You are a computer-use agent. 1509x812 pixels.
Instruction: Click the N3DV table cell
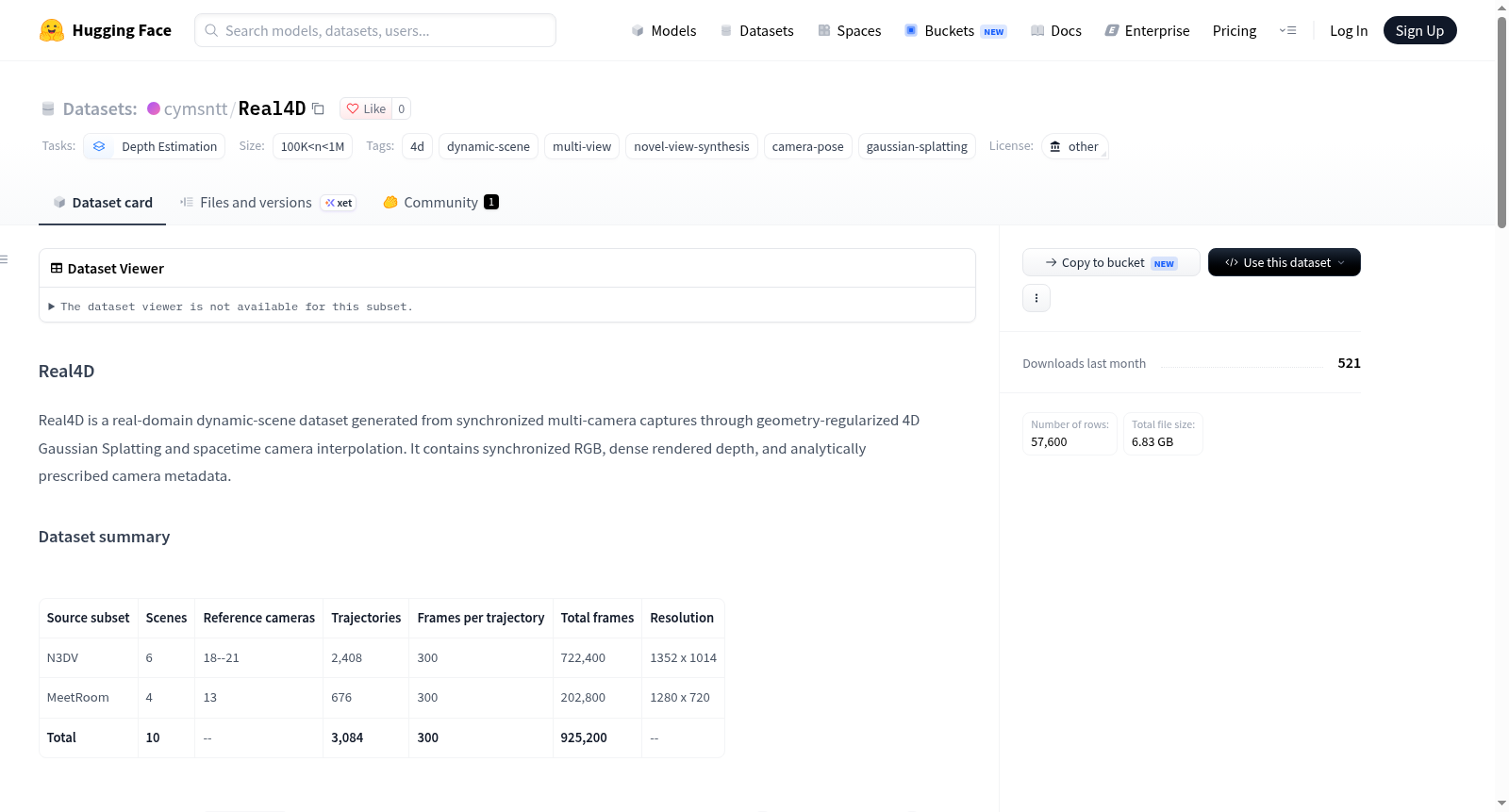(89, 658)
